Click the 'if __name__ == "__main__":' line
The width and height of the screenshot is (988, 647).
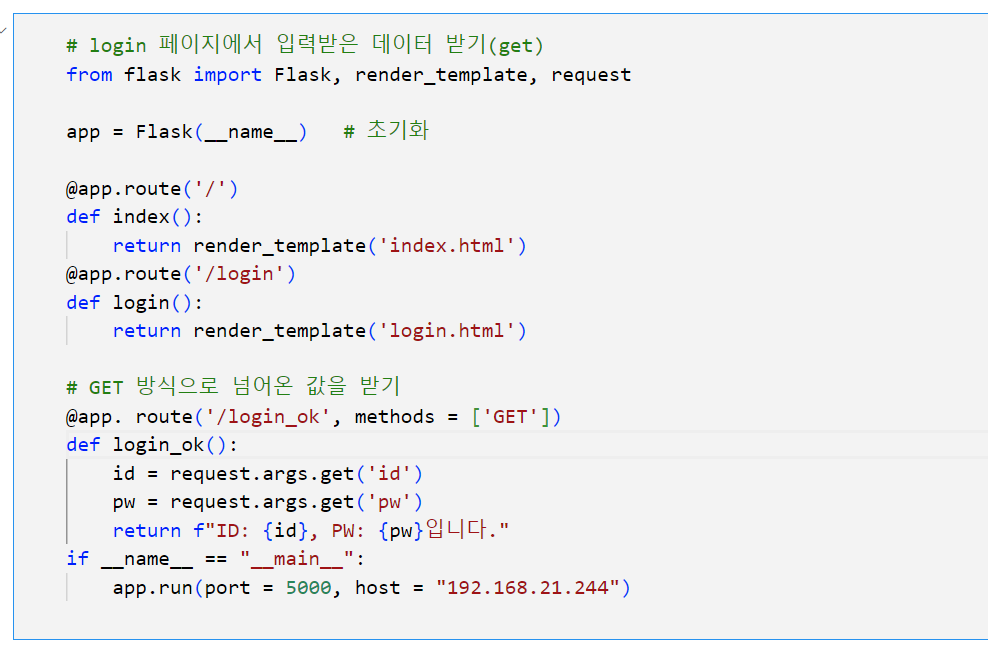coord(215,559)
